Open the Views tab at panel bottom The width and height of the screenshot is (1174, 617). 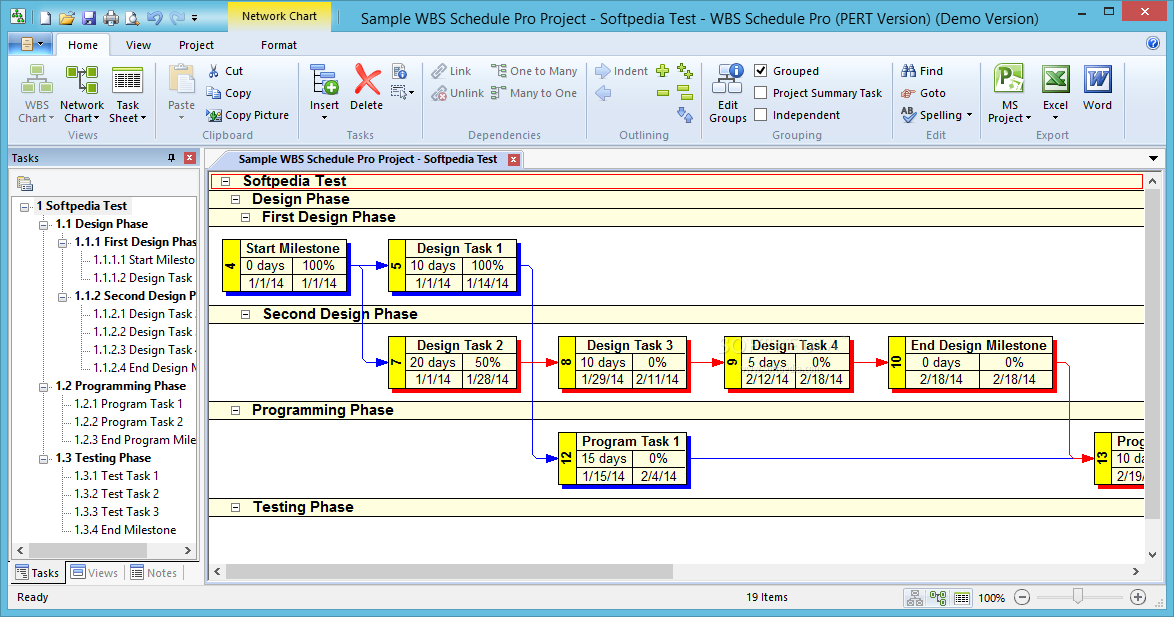coord(94,573)
